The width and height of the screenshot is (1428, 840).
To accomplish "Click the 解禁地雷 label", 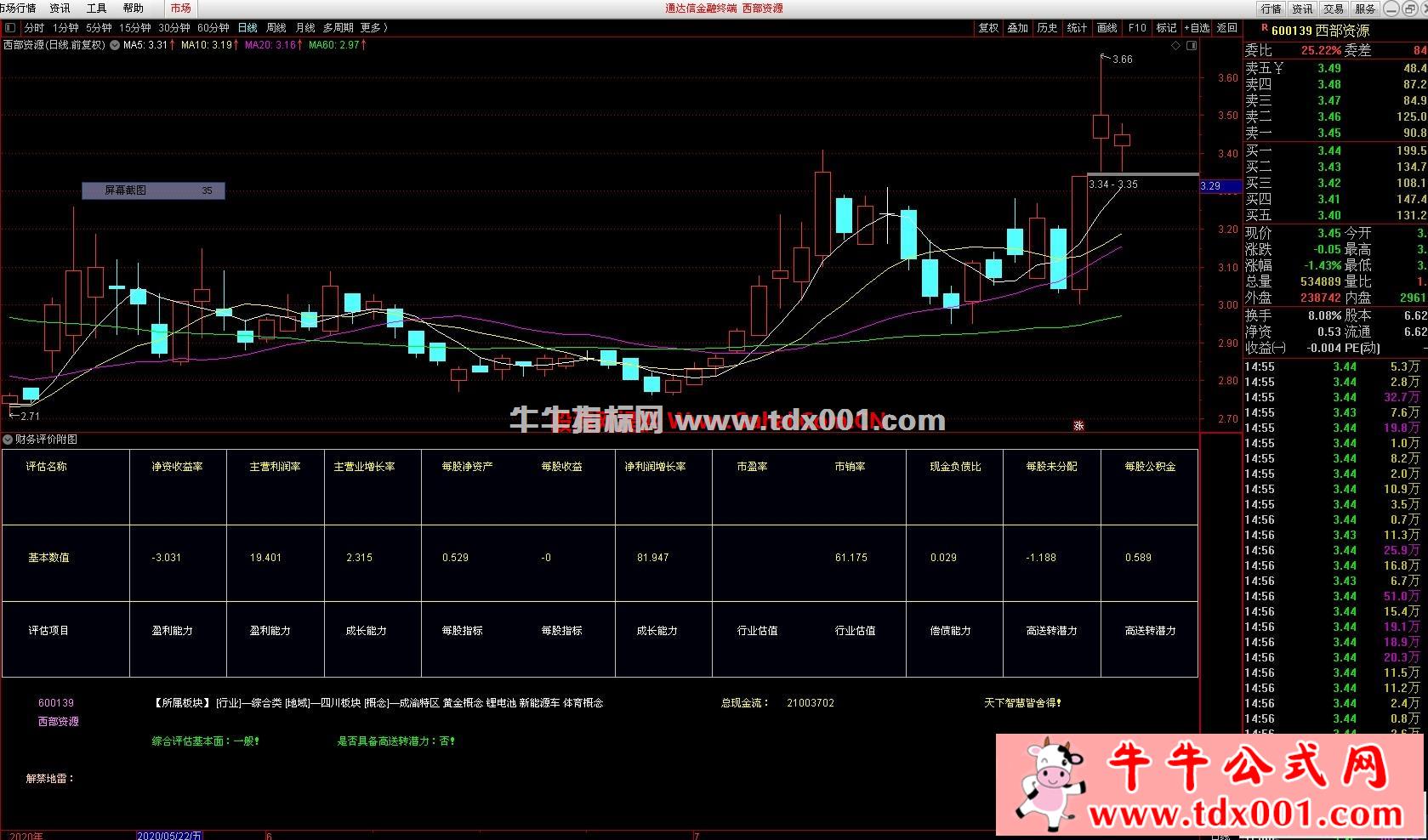I will [x=50, y=779].
